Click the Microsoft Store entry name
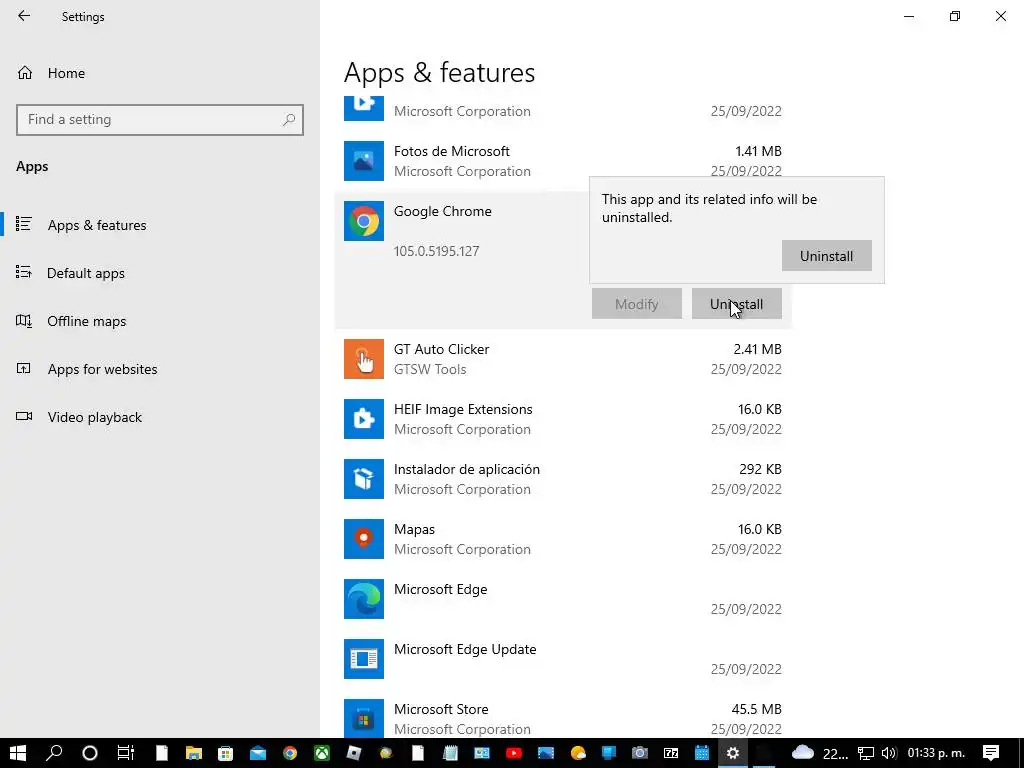Viewport: 1024px width, 768px height. point(441,709)
